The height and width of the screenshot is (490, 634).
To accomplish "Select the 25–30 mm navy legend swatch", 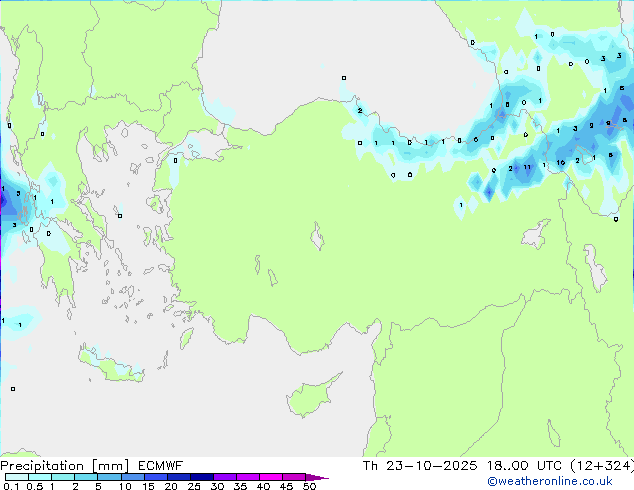I will point(201,477).
